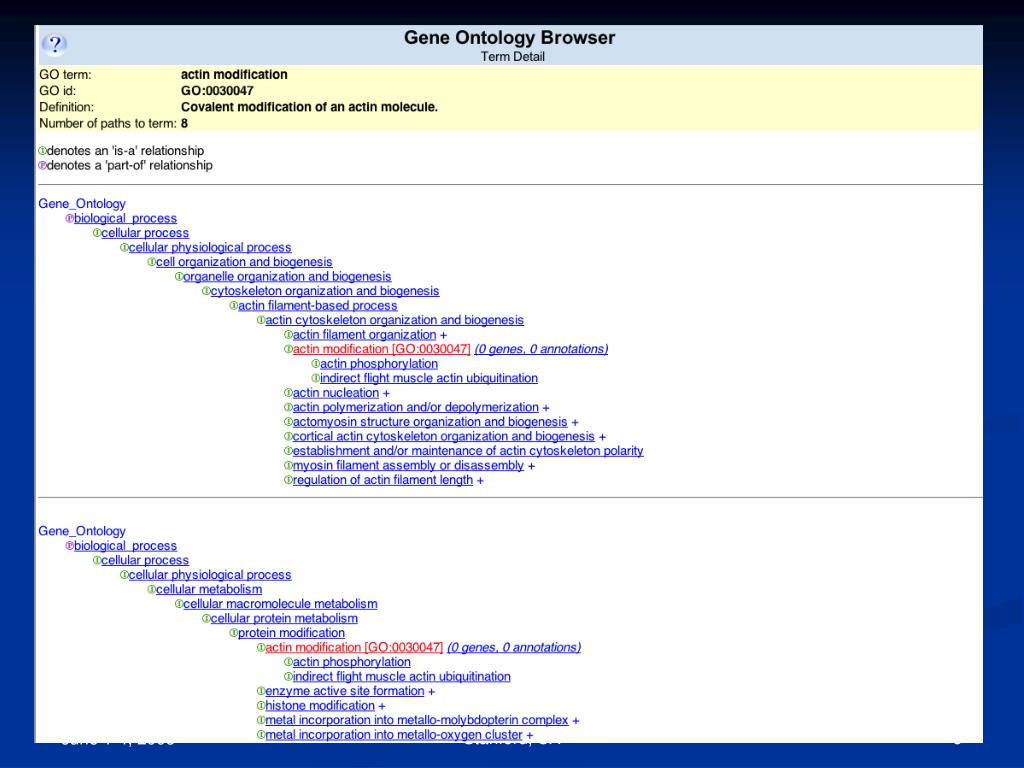The image size is (1024, 768).
Task: Expand myosin filament assembly or disassembly plus
Action: click(x=532, y=466)
